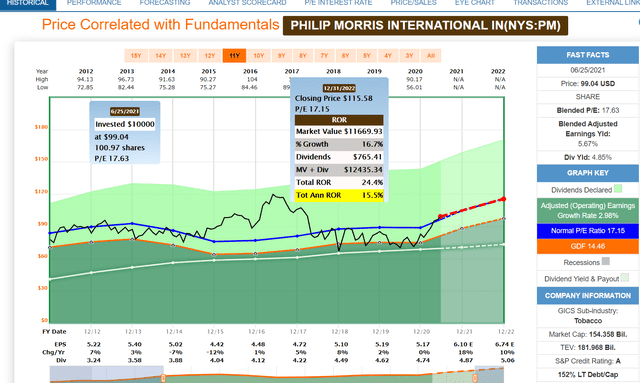Click the Graph Key panel header

pyautogui.click(x=588, y=173)
